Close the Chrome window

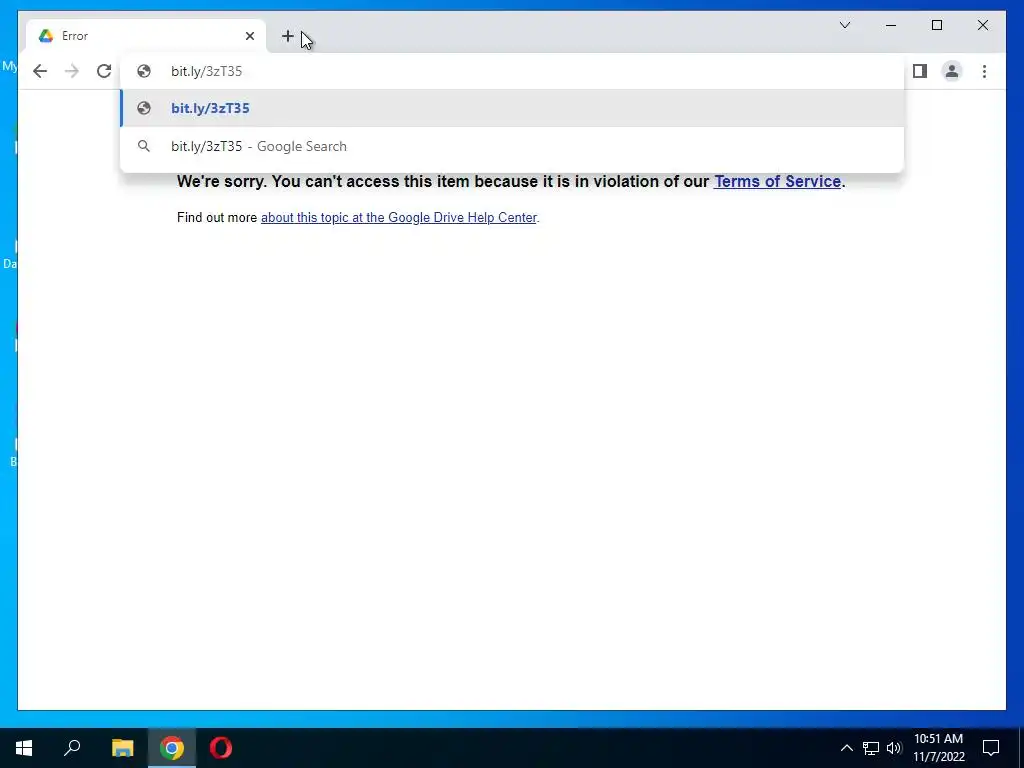(x=982, y=25)
